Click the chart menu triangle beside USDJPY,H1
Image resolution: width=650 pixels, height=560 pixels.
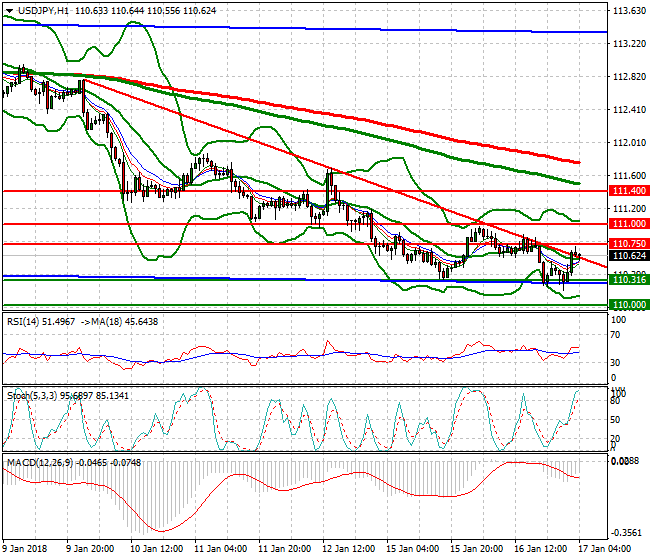tap(8, 10)
